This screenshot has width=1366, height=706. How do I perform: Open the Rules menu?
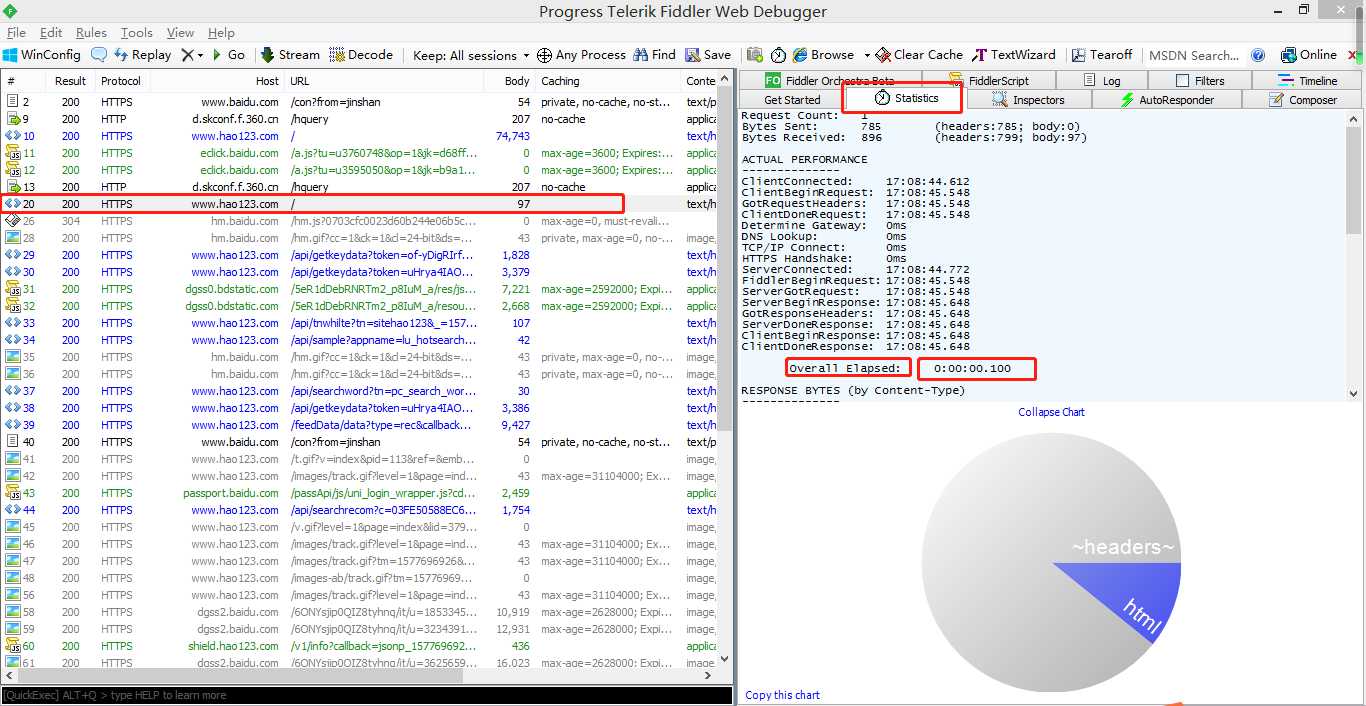click(x=91, y=33)
